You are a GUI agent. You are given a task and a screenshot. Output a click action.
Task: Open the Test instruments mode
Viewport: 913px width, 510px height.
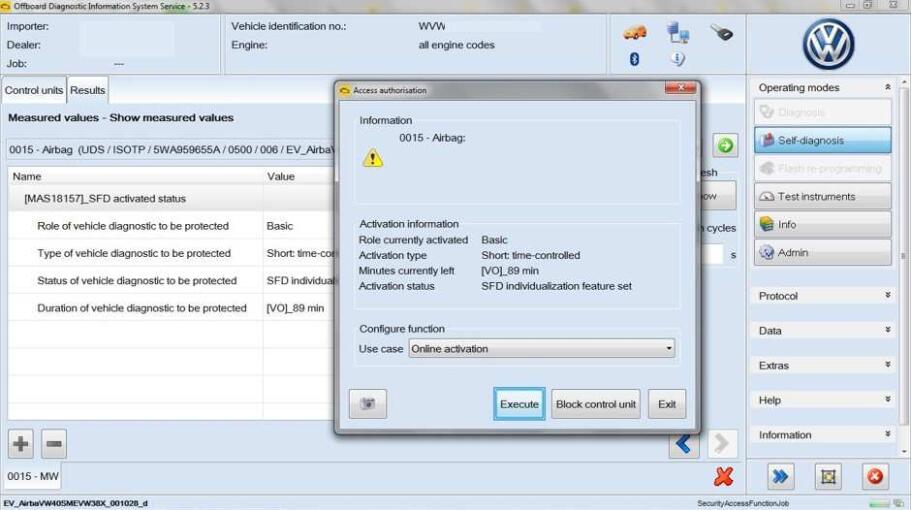pyautogui.click(x=822, y=197)
